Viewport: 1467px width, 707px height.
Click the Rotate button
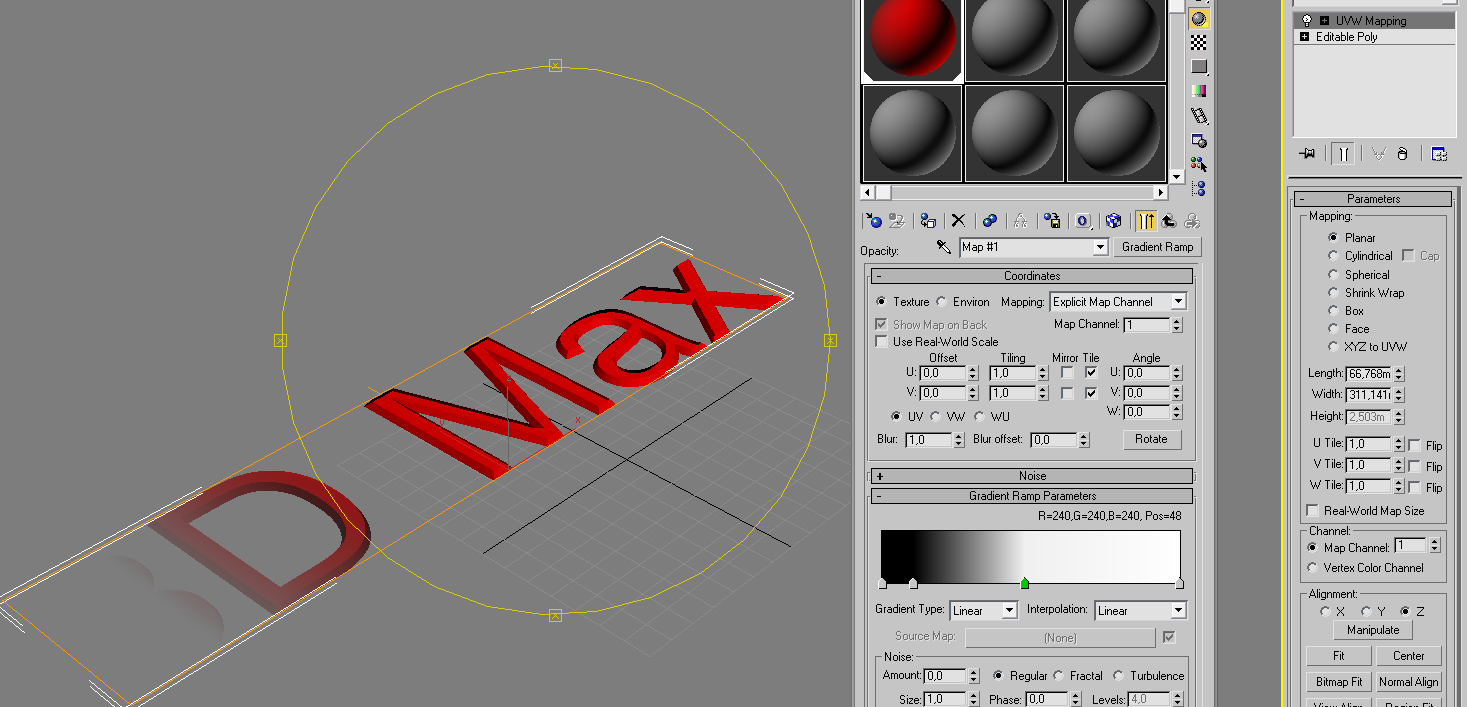tap(1151, 439)
